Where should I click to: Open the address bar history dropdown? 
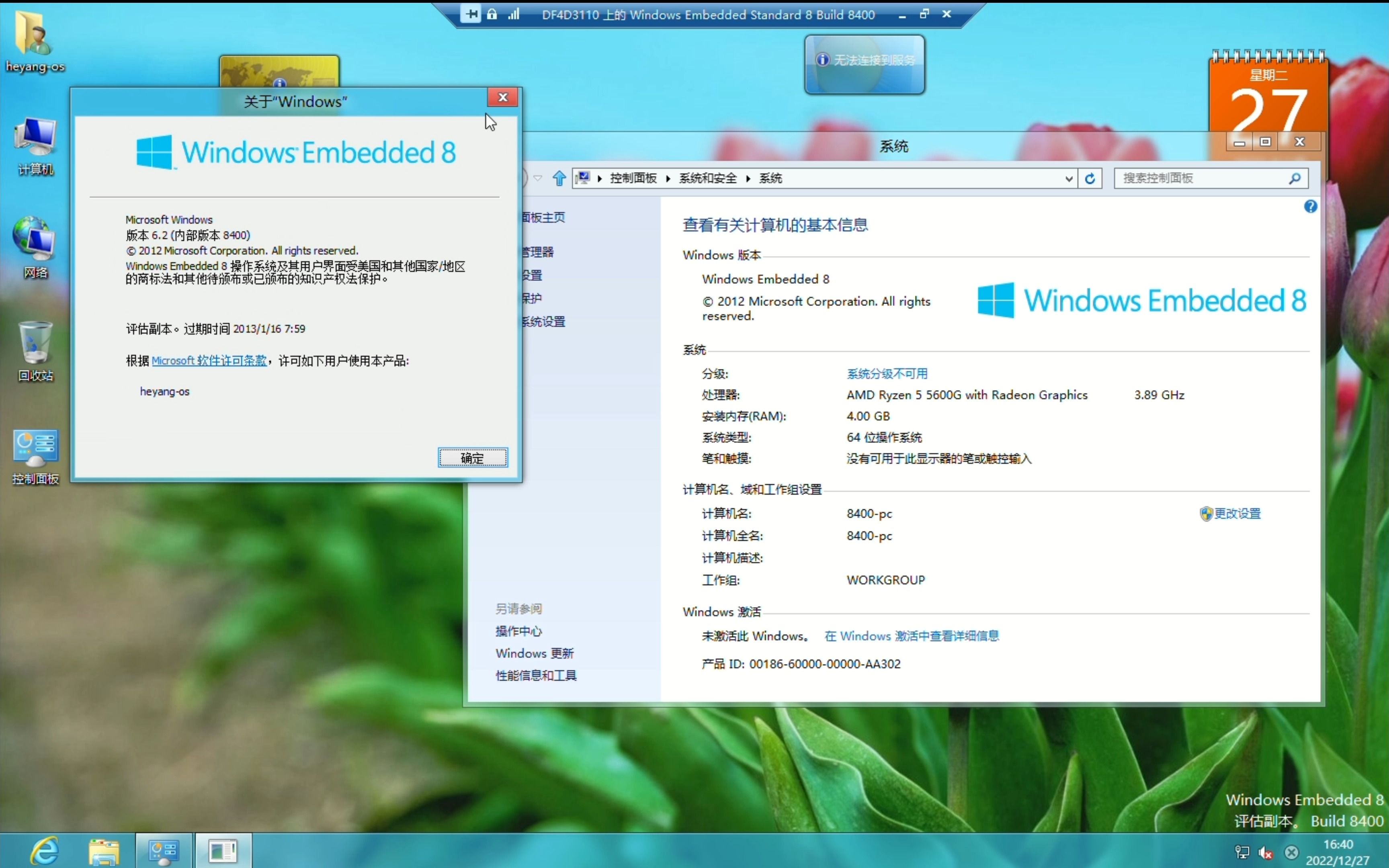[1069, 178]
